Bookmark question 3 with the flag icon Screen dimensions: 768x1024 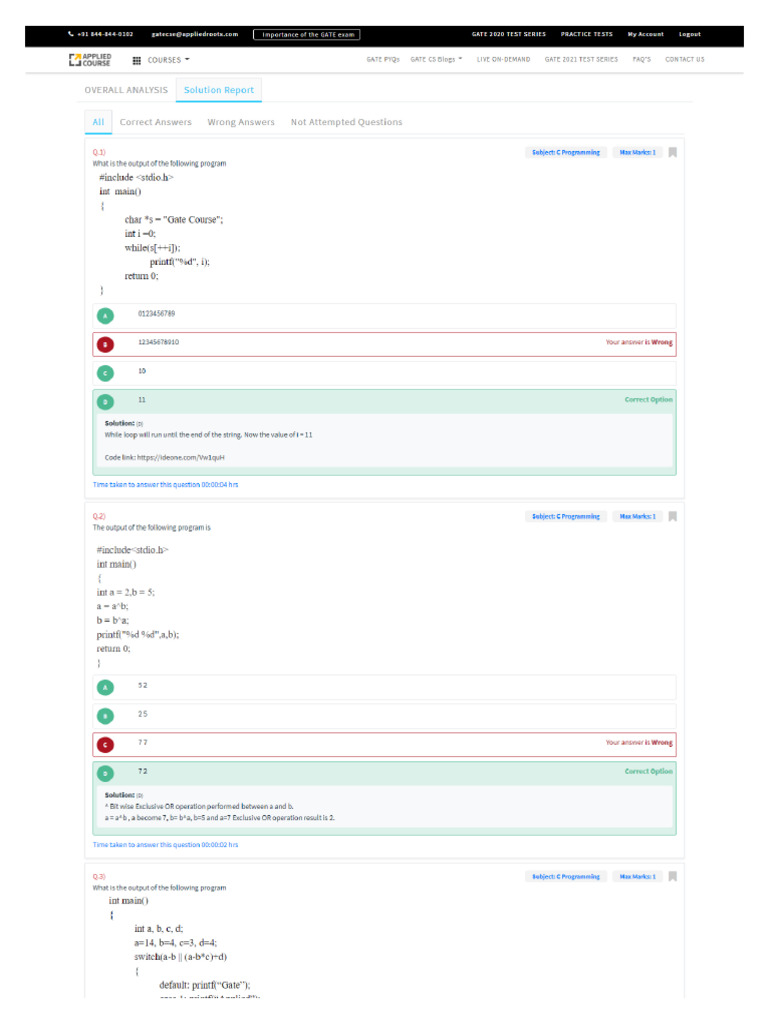pos(673,876)
